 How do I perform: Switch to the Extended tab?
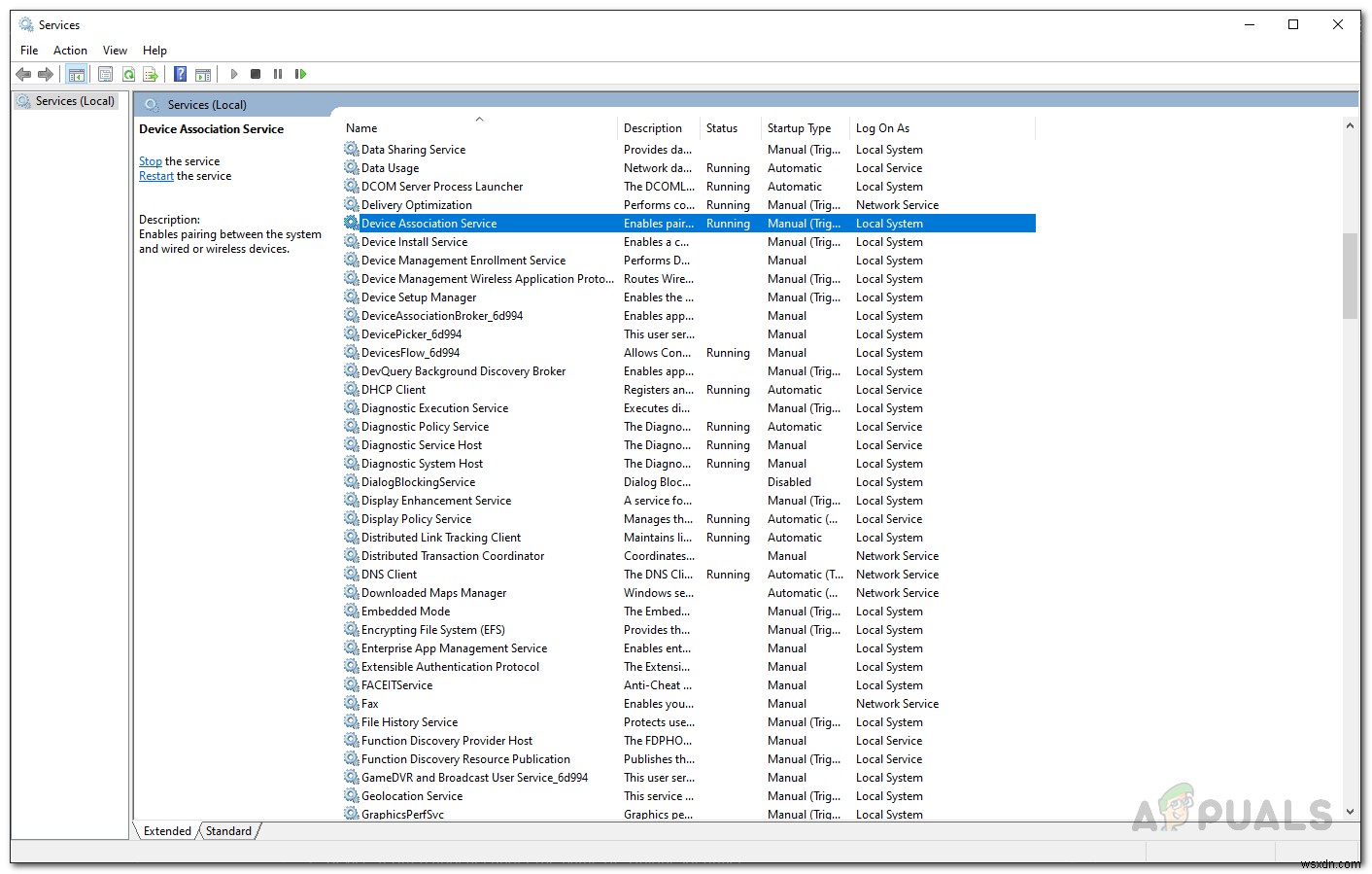167,831
